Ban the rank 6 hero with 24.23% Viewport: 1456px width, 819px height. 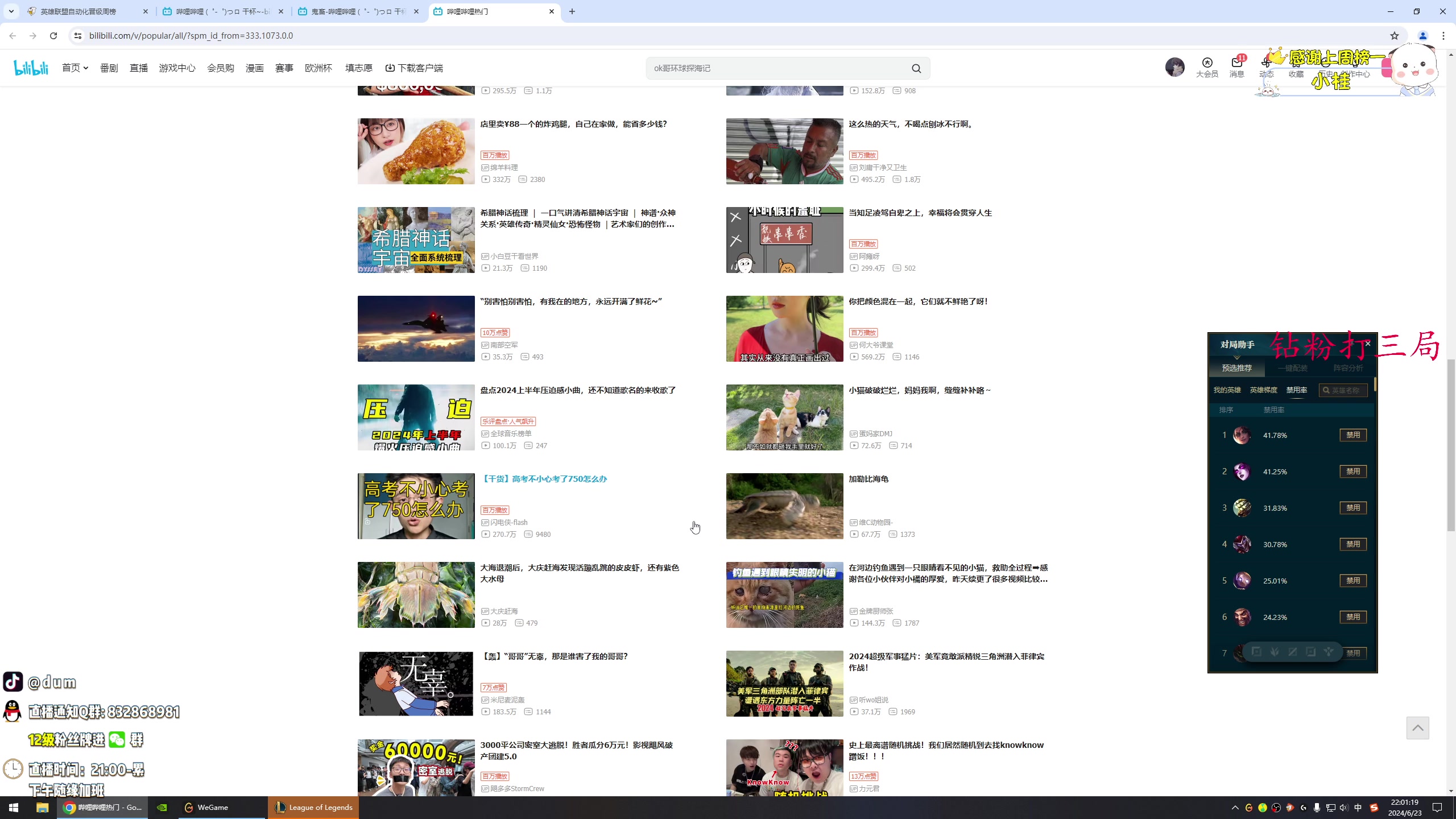point(1353,617)
